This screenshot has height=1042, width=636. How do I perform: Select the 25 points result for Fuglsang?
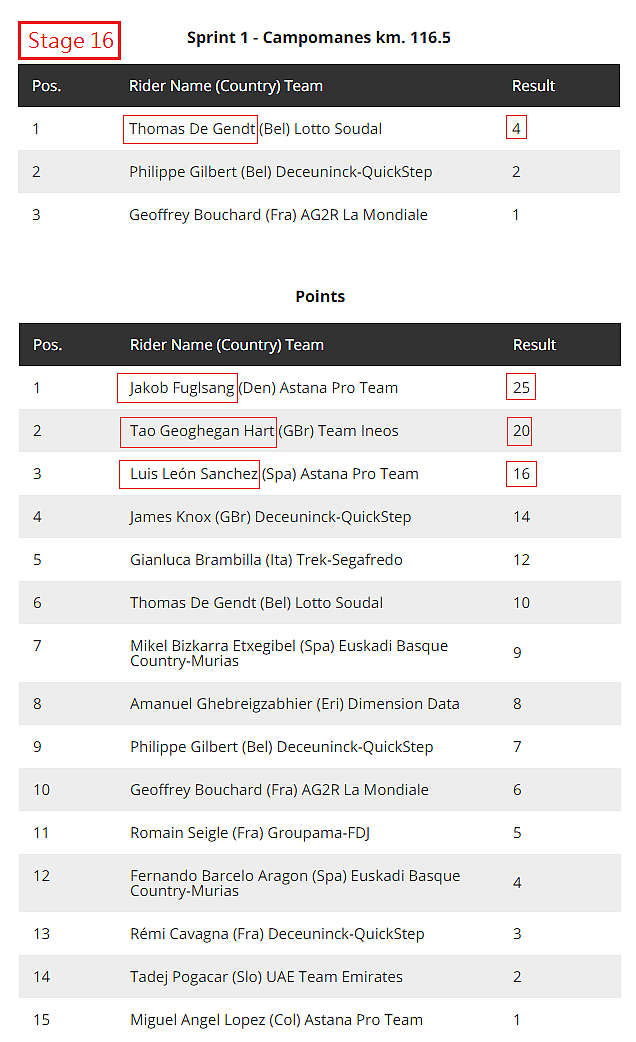point(521,387)
